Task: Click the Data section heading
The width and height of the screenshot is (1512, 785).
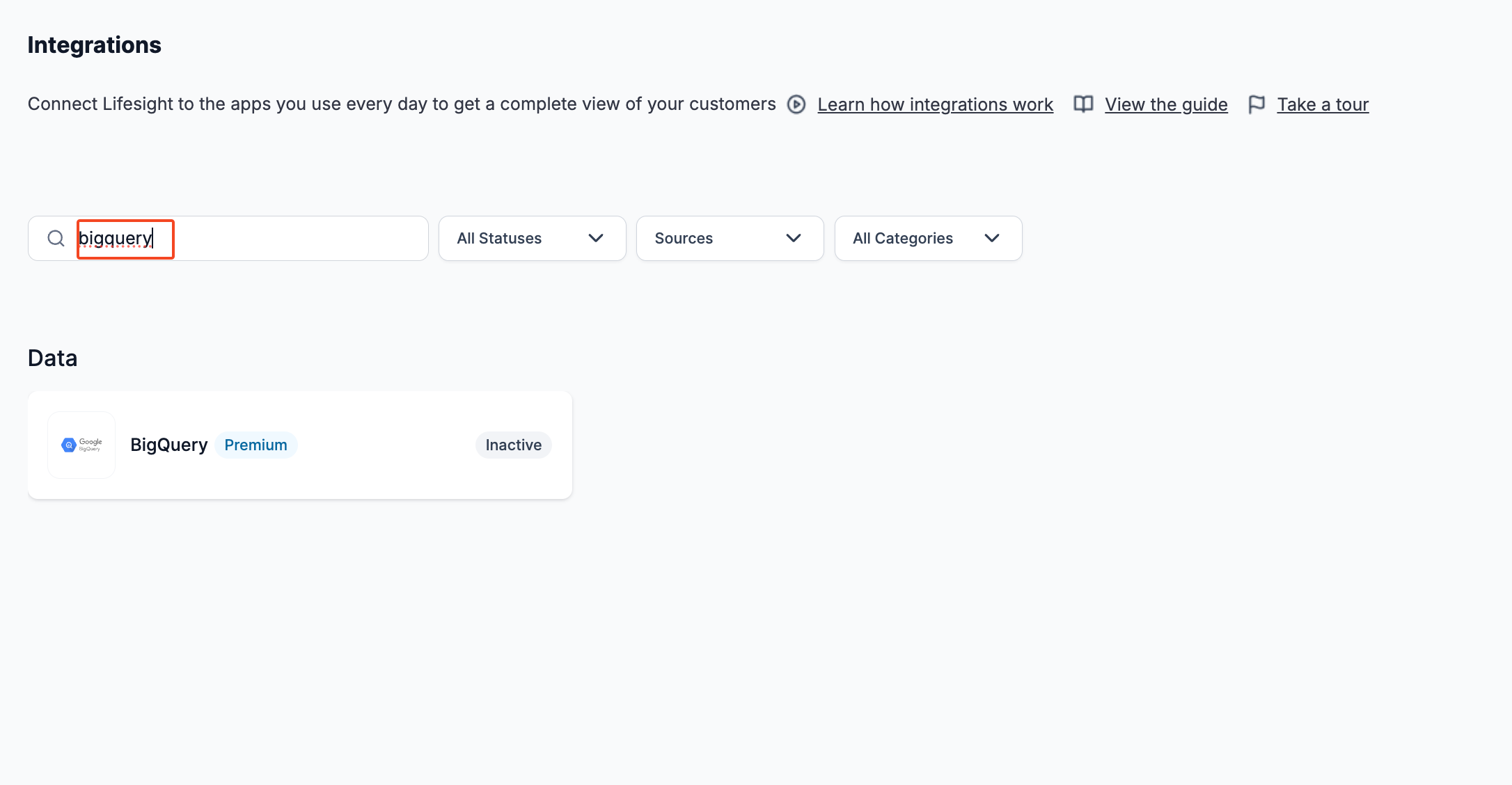Action: click(53, 358)
